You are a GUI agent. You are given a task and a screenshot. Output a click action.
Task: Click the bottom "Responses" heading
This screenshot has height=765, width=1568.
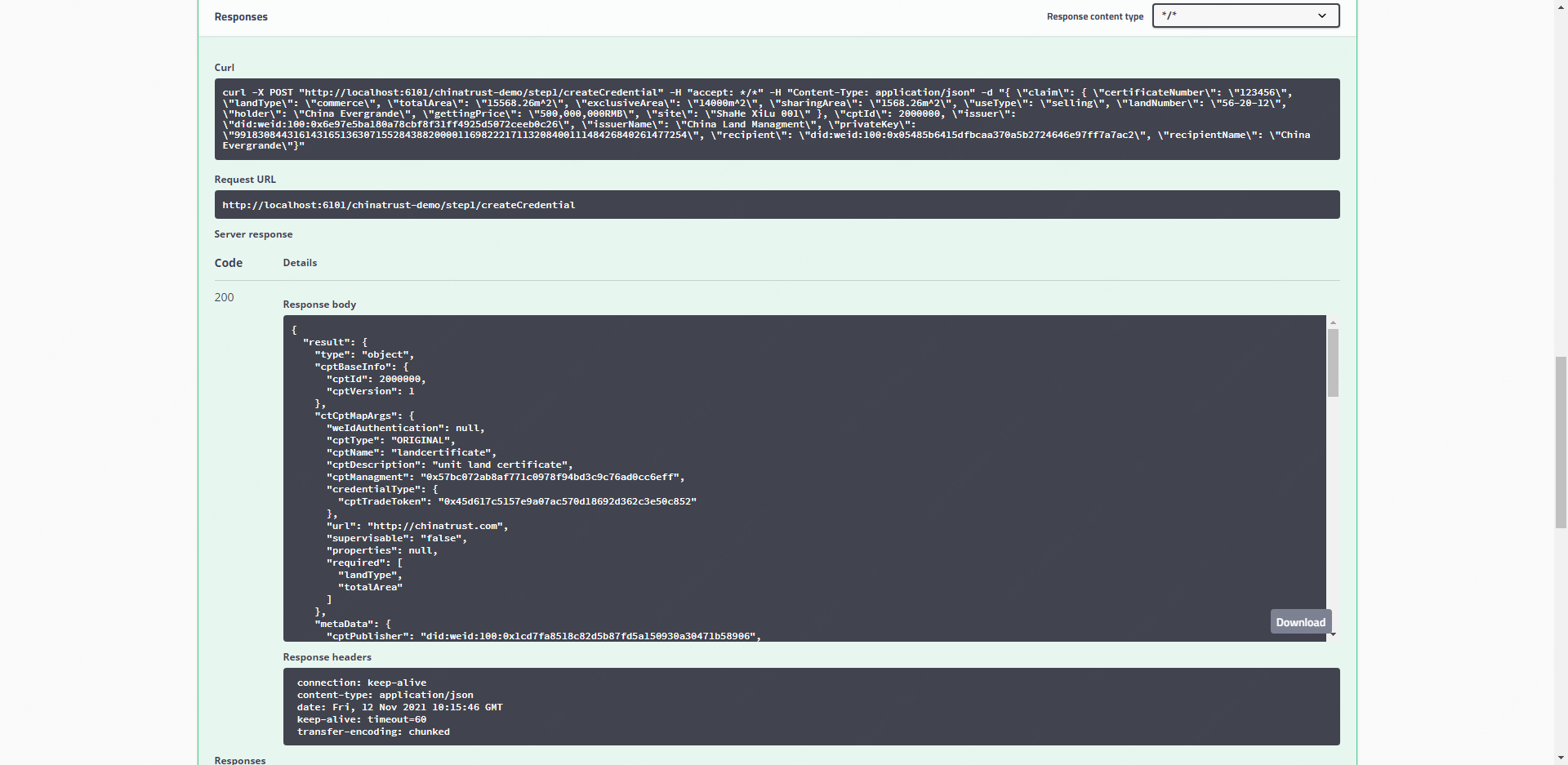[x=240, y=760]
